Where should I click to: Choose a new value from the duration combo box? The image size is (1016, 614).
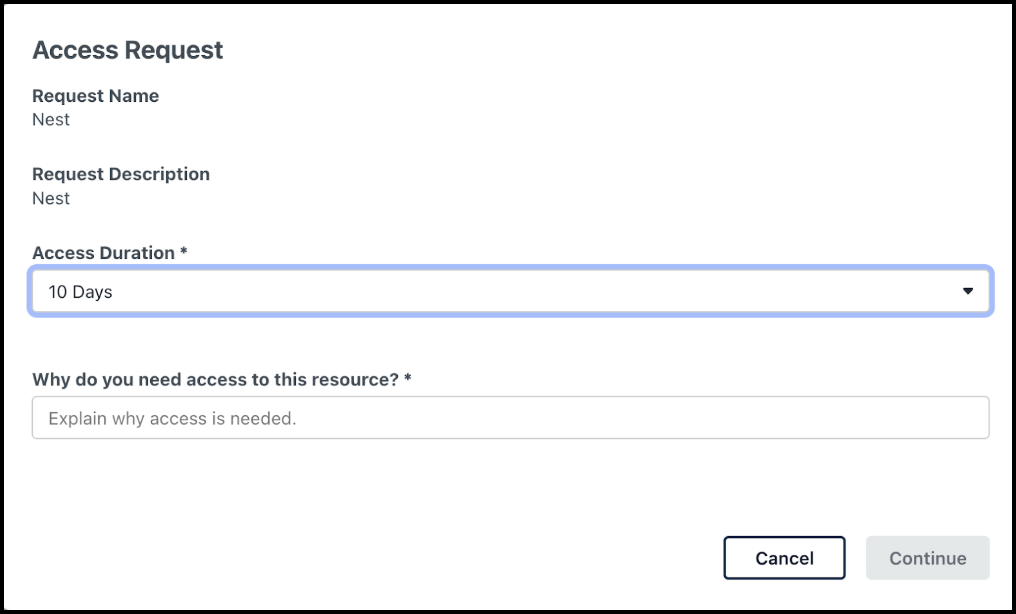point(510,291)
